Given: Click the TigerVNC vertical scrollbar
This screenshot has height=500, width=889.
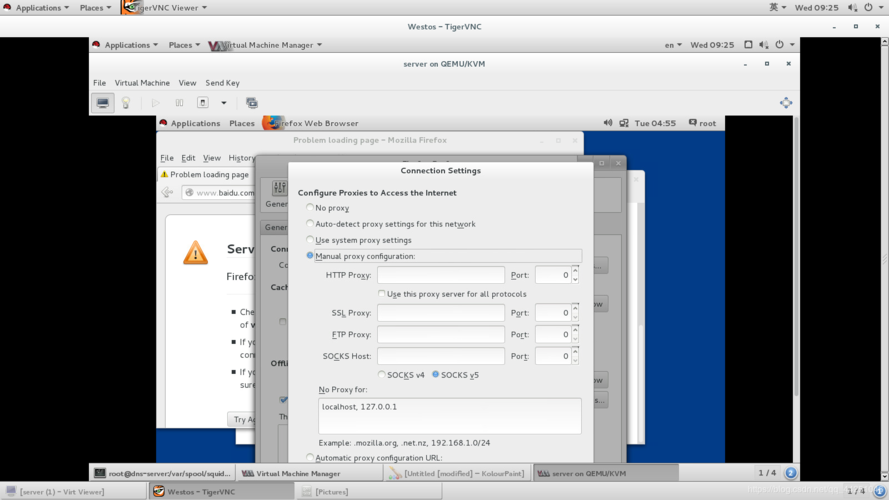Looking at the screenshot, I should (x=884, y=259).
